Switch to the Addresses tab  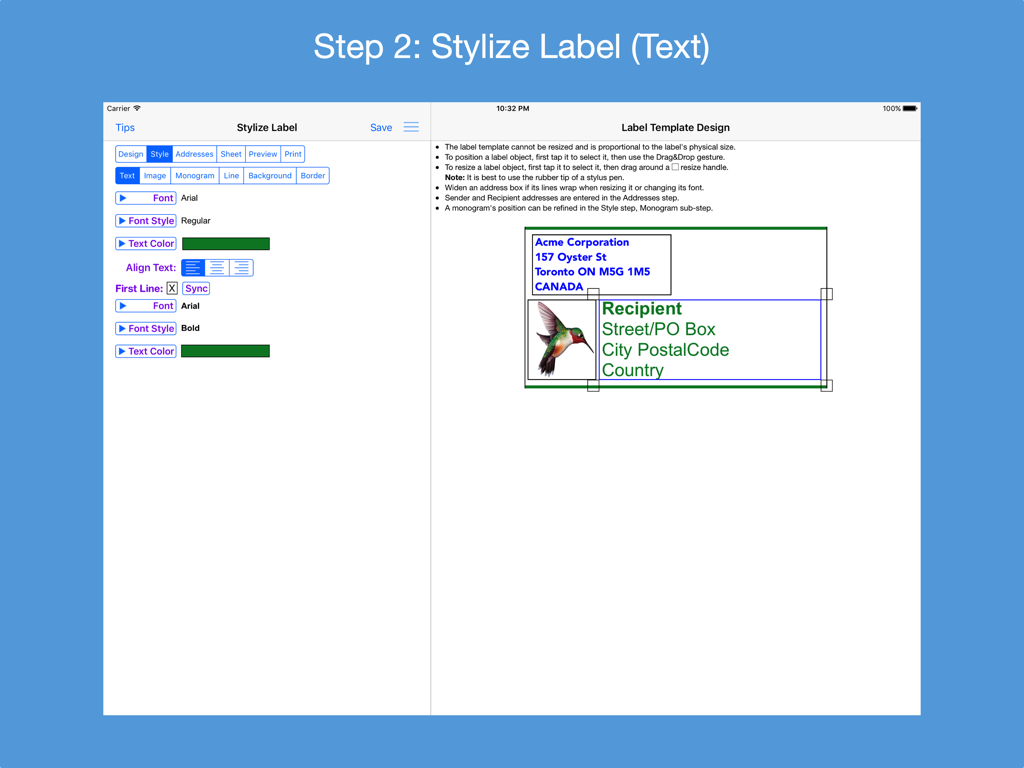(x=194, y=153)
